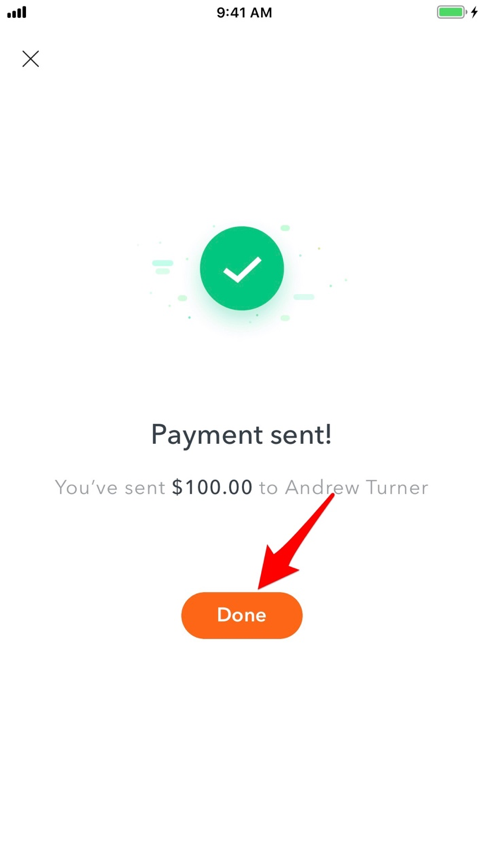This screenshot has height=860, width=483.
Task: Click the double green dashes left of checkmark
Action: tap(162, 267)
